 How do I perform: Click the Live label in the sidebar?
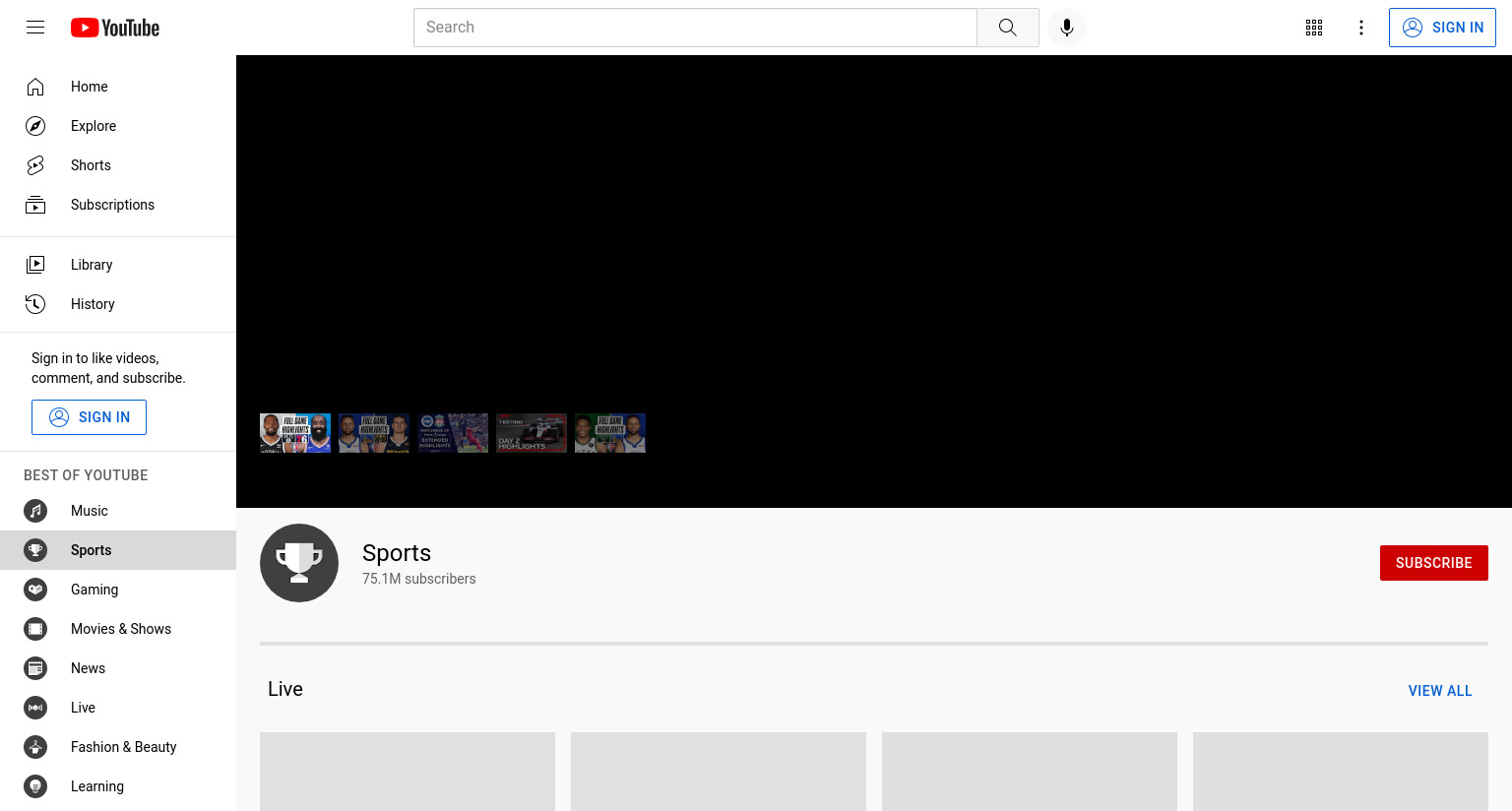(x=83, y=708)
